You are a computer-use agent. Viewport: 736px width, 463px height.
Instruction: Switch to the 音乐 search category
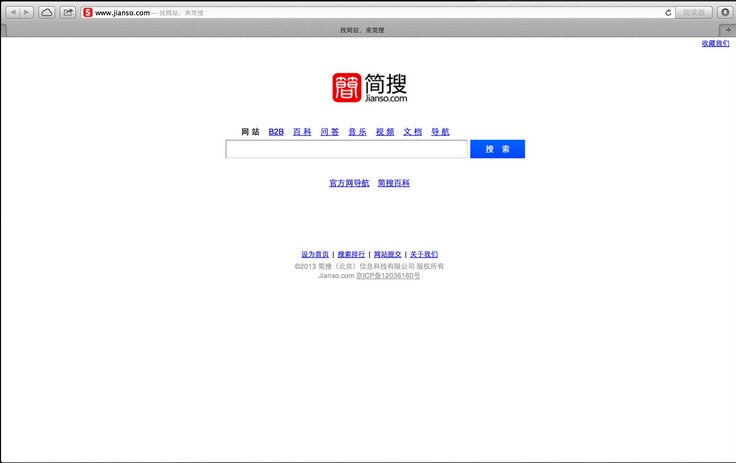(x=358, y=132)
